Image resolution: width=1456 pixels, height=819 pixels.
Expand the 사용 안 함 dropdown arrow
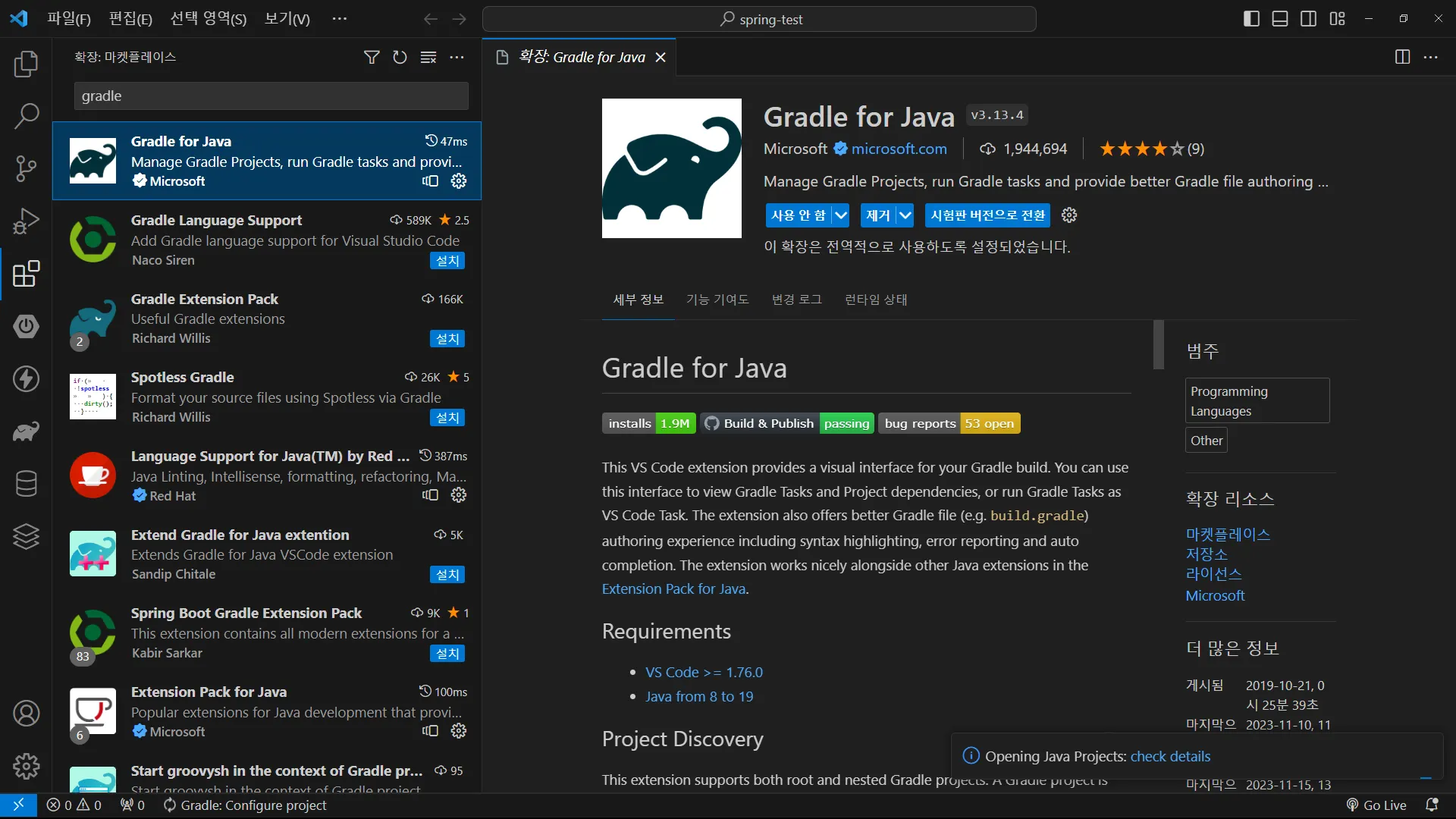tap(841, 215)
